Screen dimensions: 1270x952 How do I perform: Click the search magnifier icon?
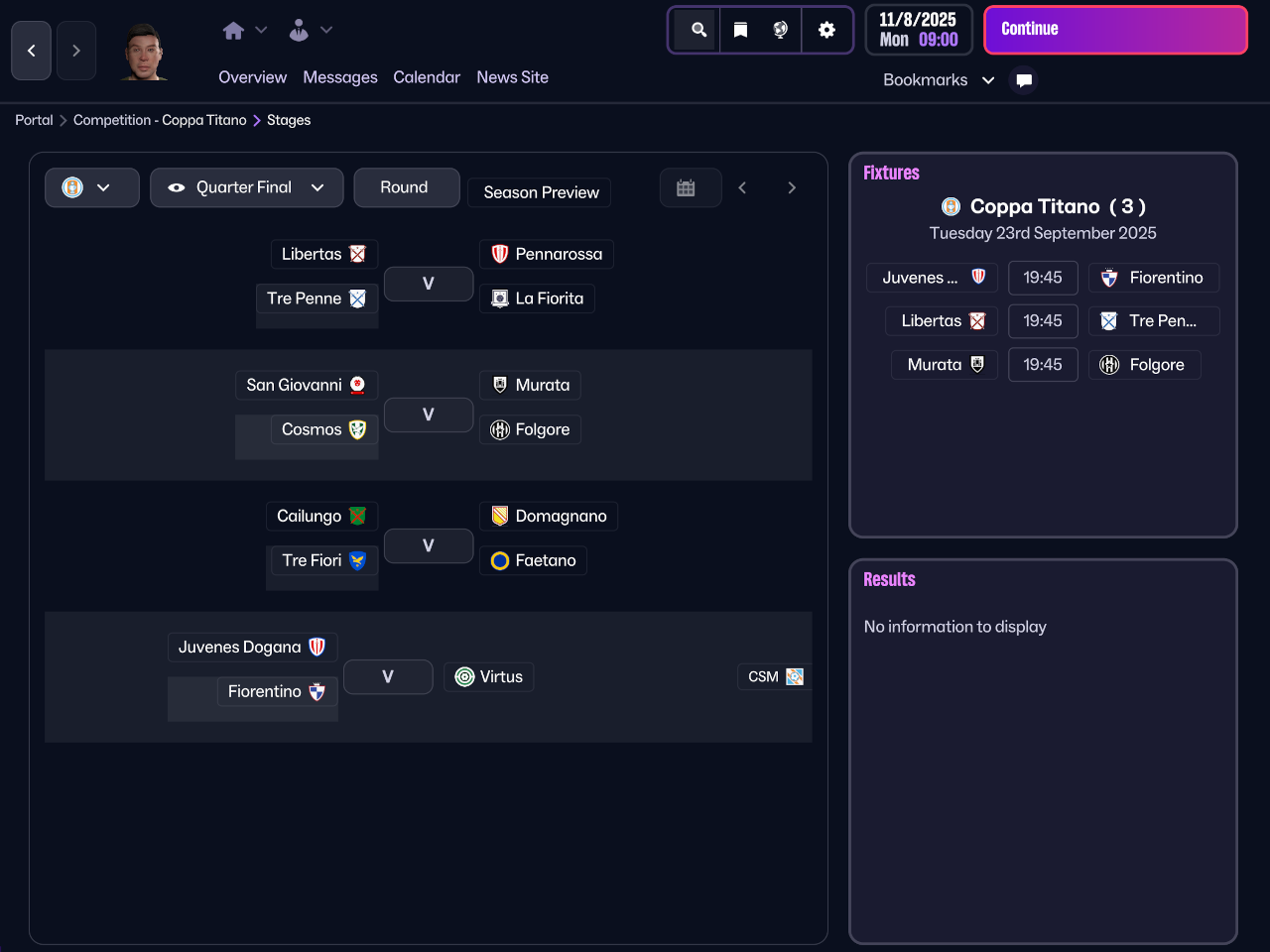pyautogui.click(x=698, y=30)
